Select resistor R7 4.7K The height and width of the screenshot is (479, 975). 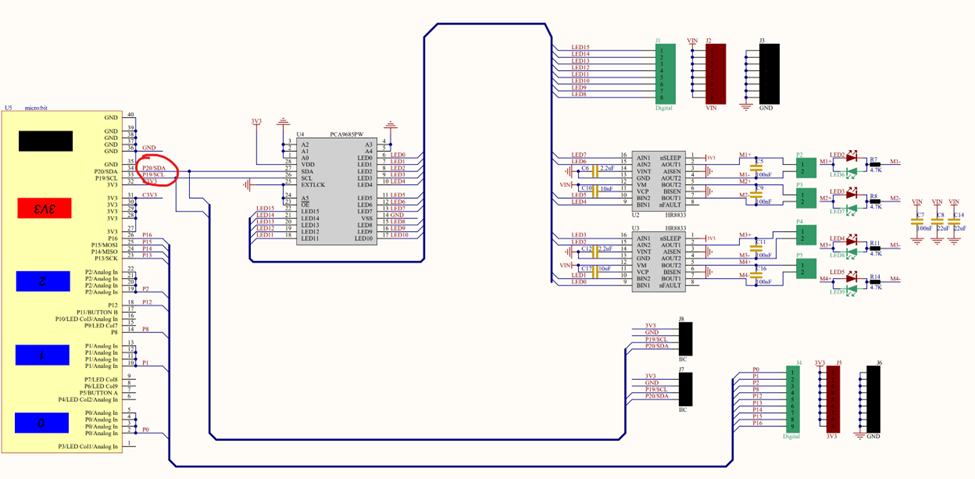875,163
